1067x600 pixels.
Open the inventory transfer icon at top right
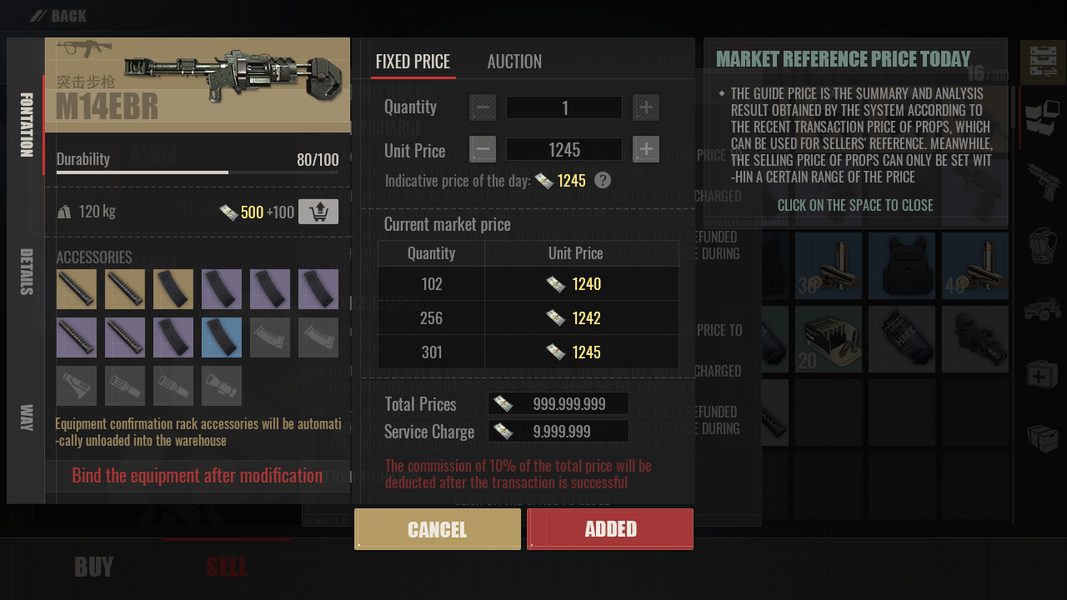pyautogui.click(x=1043, y=61)
